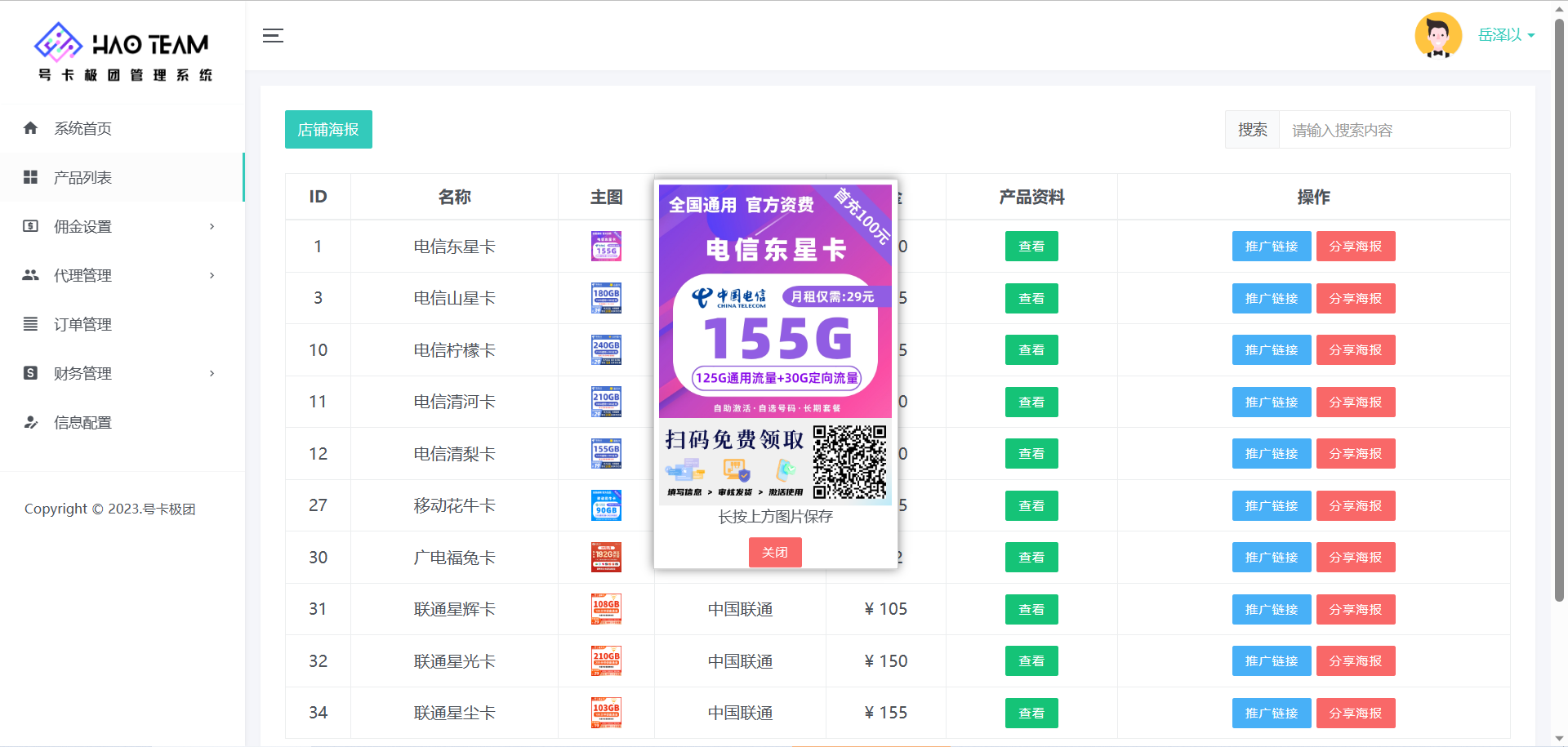The height and width of the screenshot is (747, 1568).
Task: Click 推广链接 for 电信山星卡
Action: click(1272, 298)
